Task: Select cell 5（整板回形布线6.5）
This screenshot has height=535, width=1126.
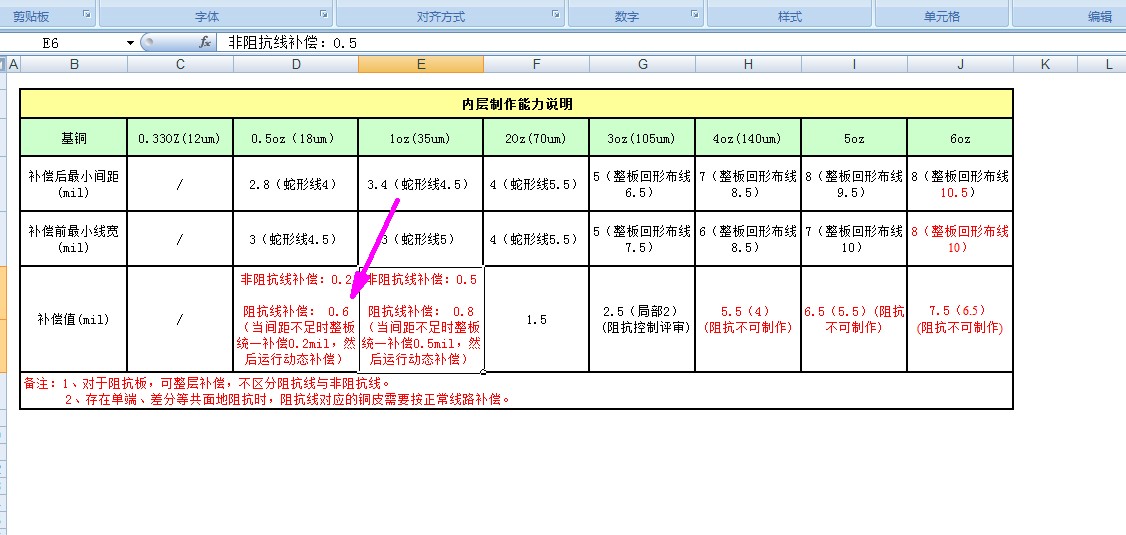Action: tap(642, 184)
